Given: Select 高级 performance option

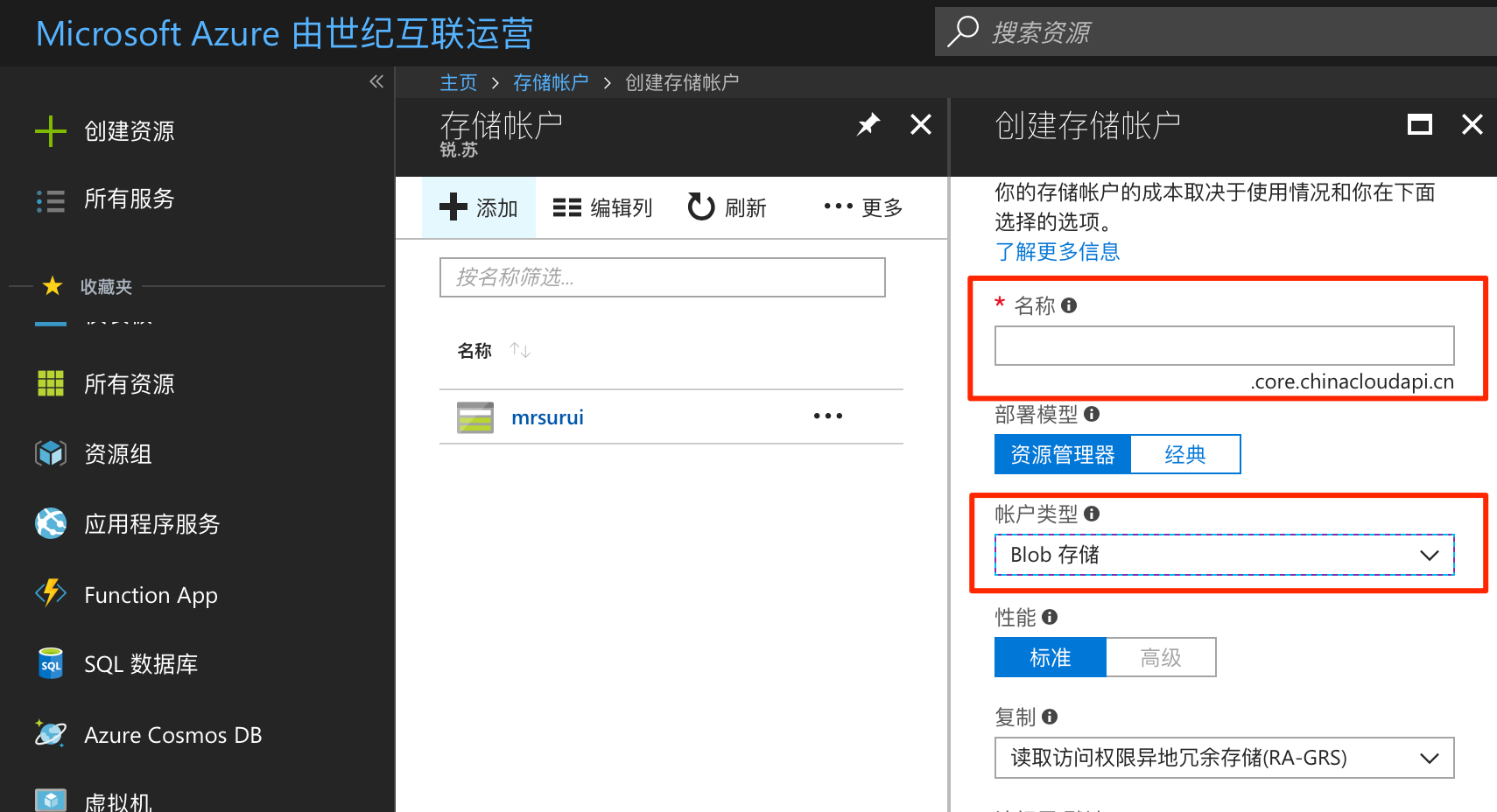Looking at the screenshot, I should tap(1161, 656).
